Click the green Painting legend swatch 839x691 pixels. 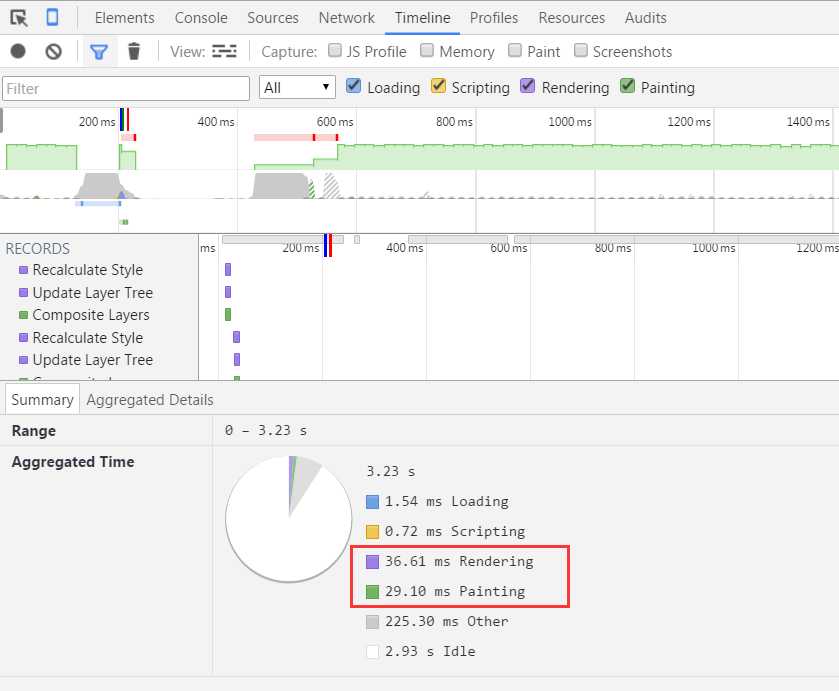(372, 592)
